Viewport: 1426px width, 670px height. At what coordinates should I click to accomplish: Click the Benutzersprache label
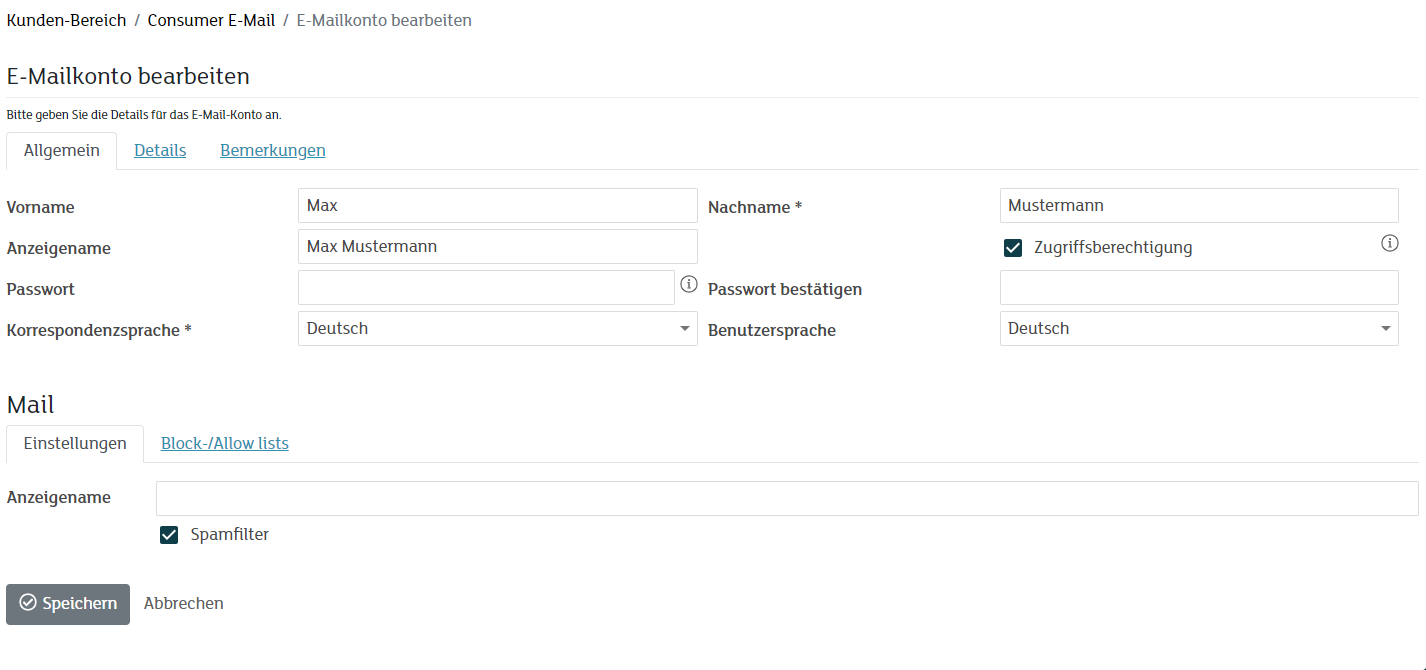(x=772, y=330)
